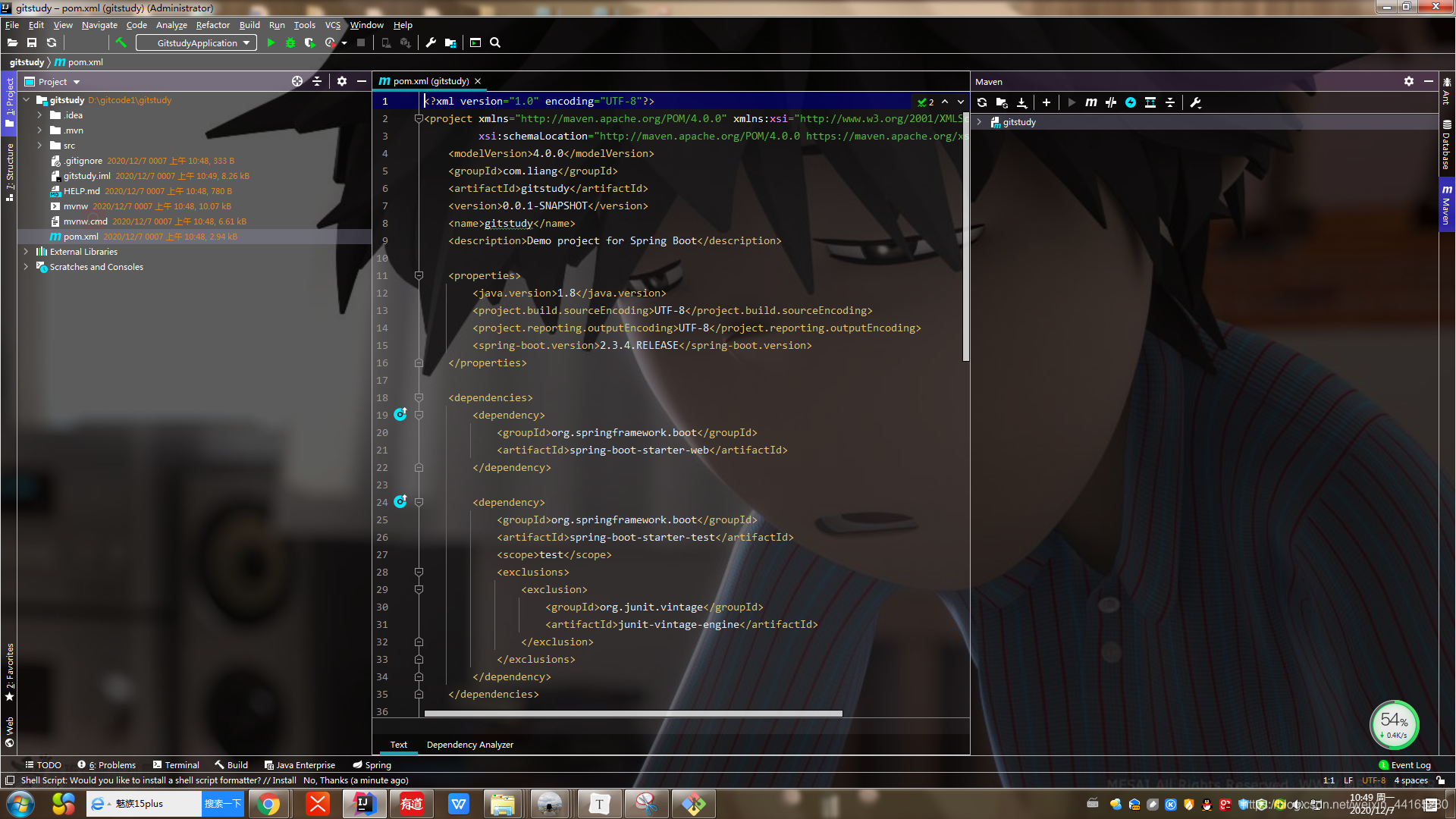Open Search Everywhere magnifier icon
1456x819 pixels.
tap(495, 42)
